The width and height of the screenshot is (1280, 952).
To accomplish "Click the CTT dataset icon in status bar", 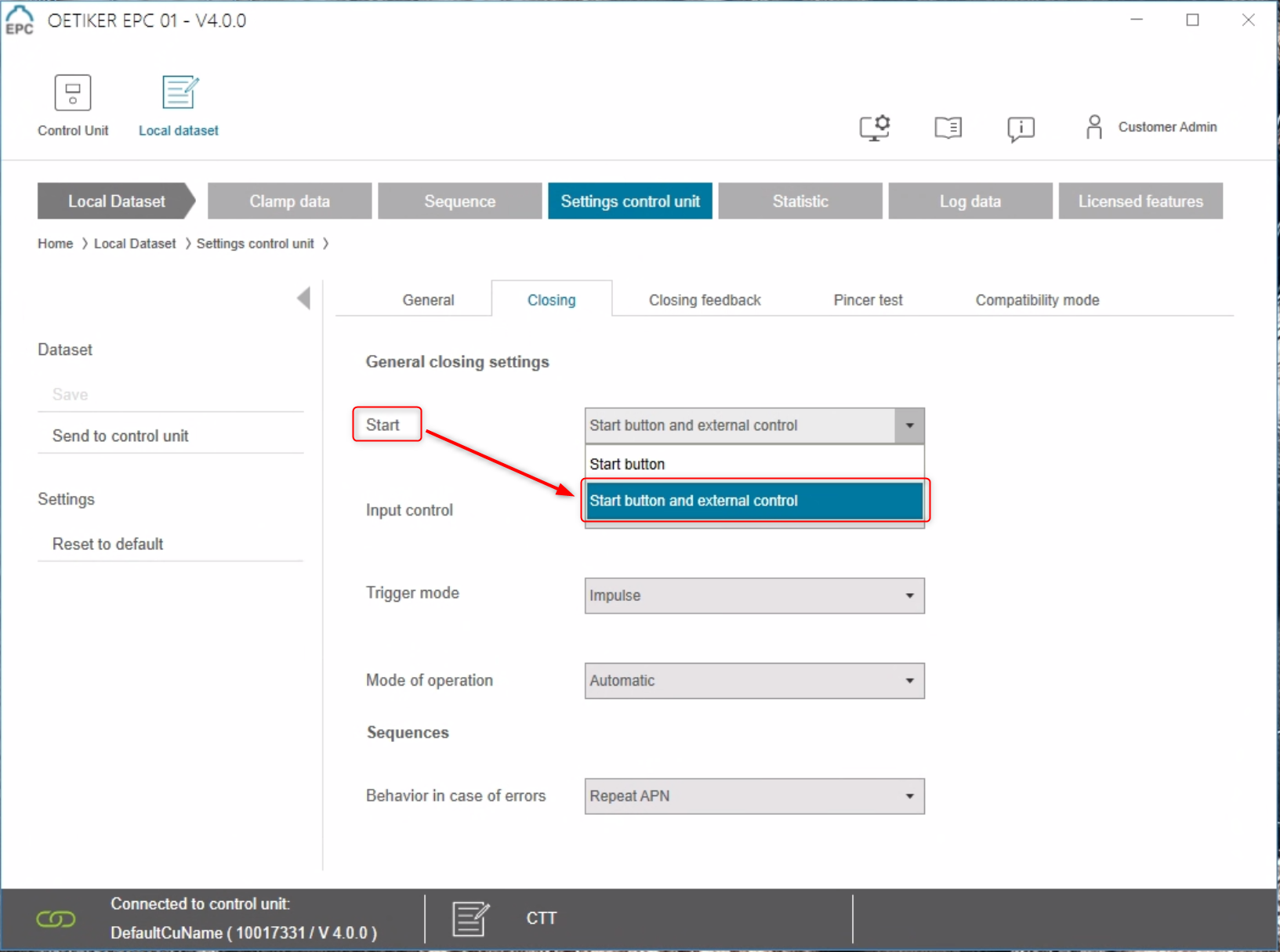I will pos(471,918).
